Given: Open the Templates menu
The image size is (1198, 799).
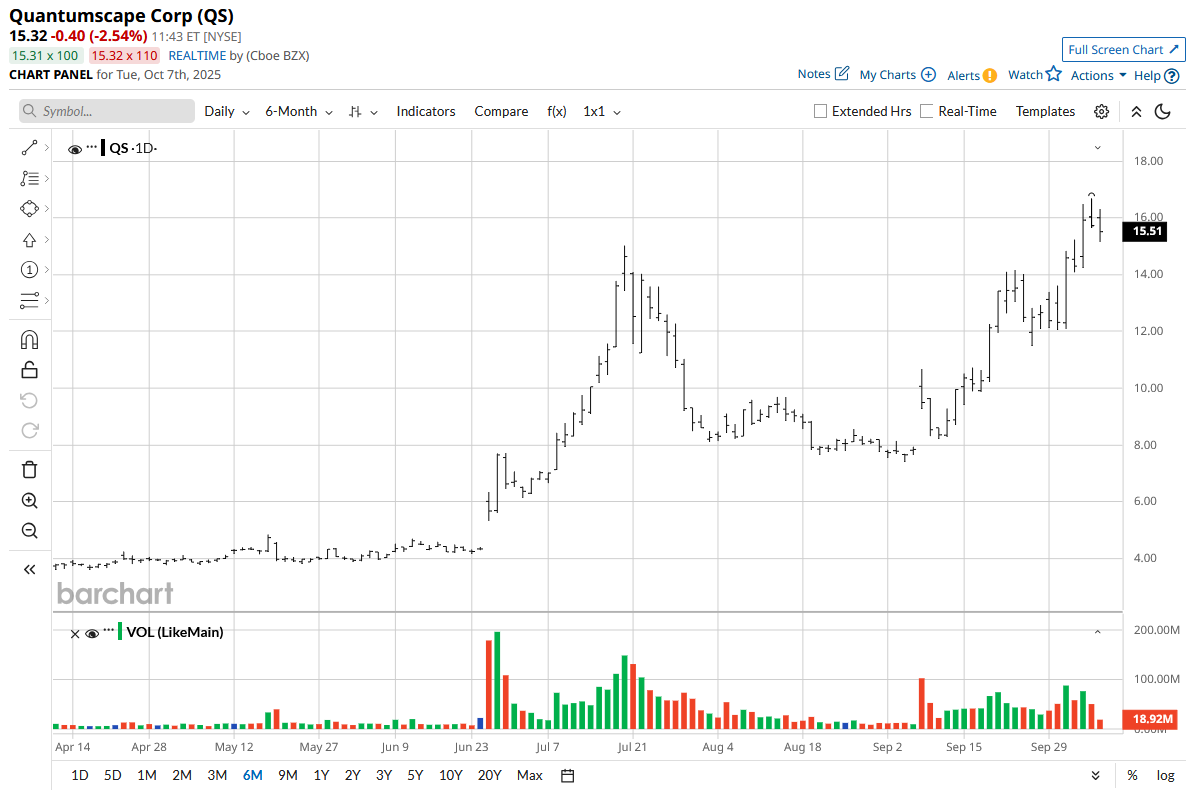Looking at the screenshot, I should [x=1045, y=112].
